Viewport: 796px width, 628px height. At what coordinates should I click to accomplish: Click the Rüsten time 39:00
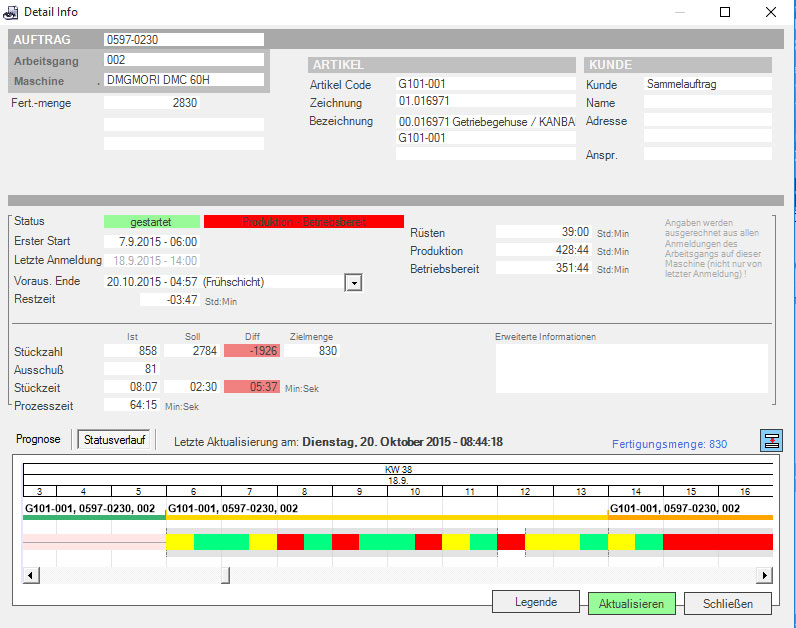pos(543,232)
